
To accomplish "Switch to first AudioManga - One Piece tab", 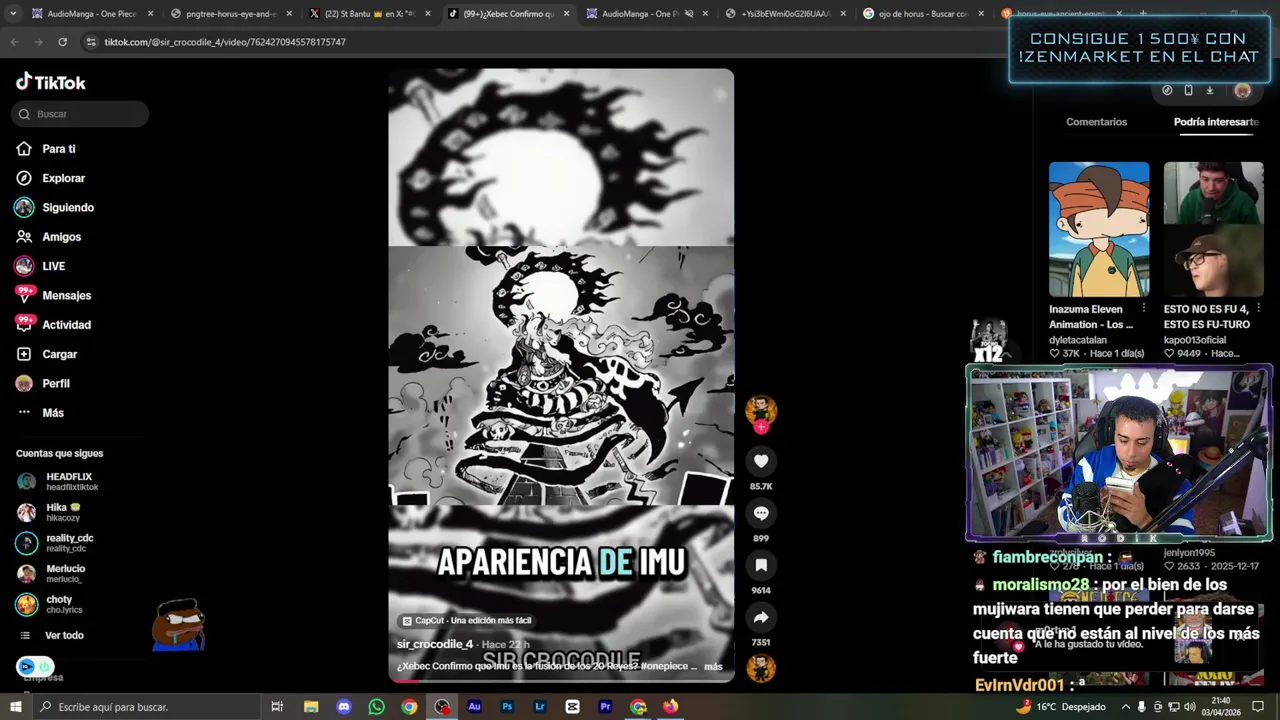I will [x=92, y=14].
